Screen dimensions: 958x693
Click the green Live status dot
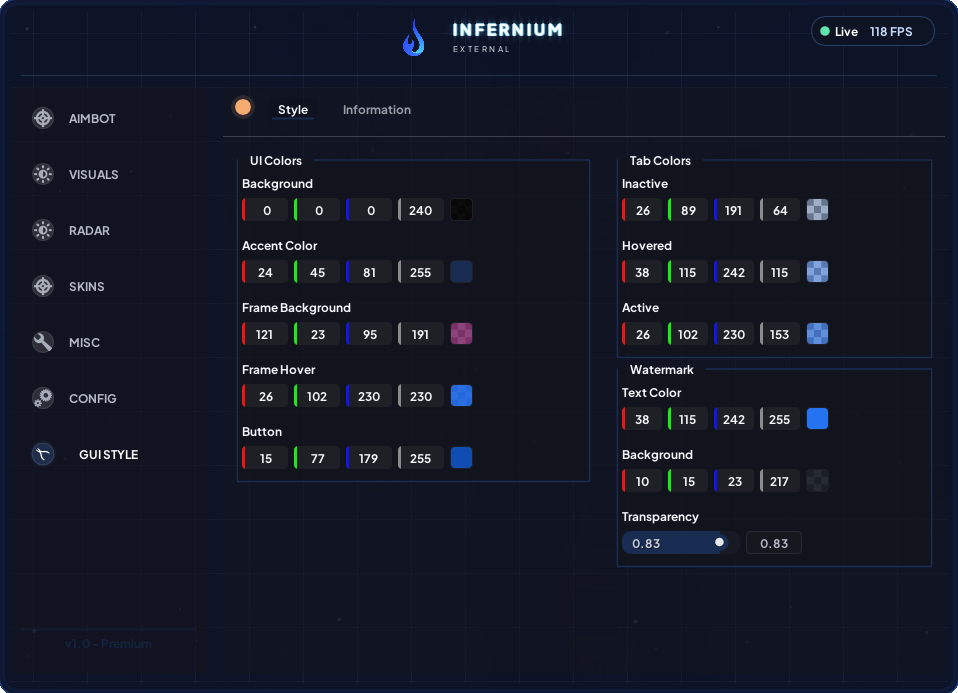[x=825, y=31]
